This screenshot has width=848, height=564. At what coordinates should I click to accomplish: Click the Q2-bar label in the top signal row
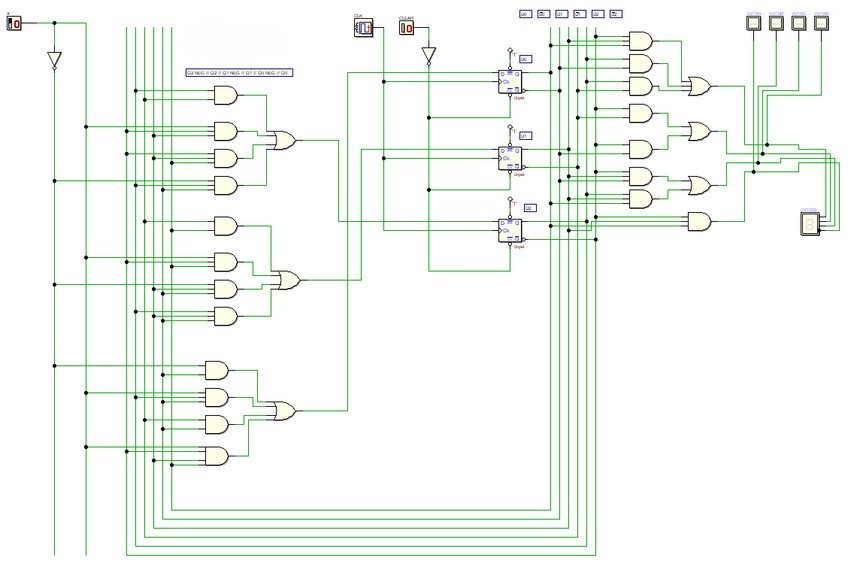[616, 14]
